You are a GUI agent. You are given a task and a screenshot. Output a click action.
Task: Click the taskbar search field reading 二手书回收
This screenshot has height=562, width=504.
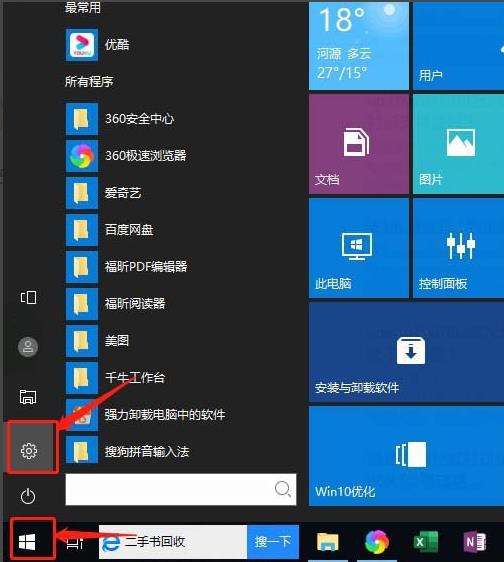[x=173, y=542]
